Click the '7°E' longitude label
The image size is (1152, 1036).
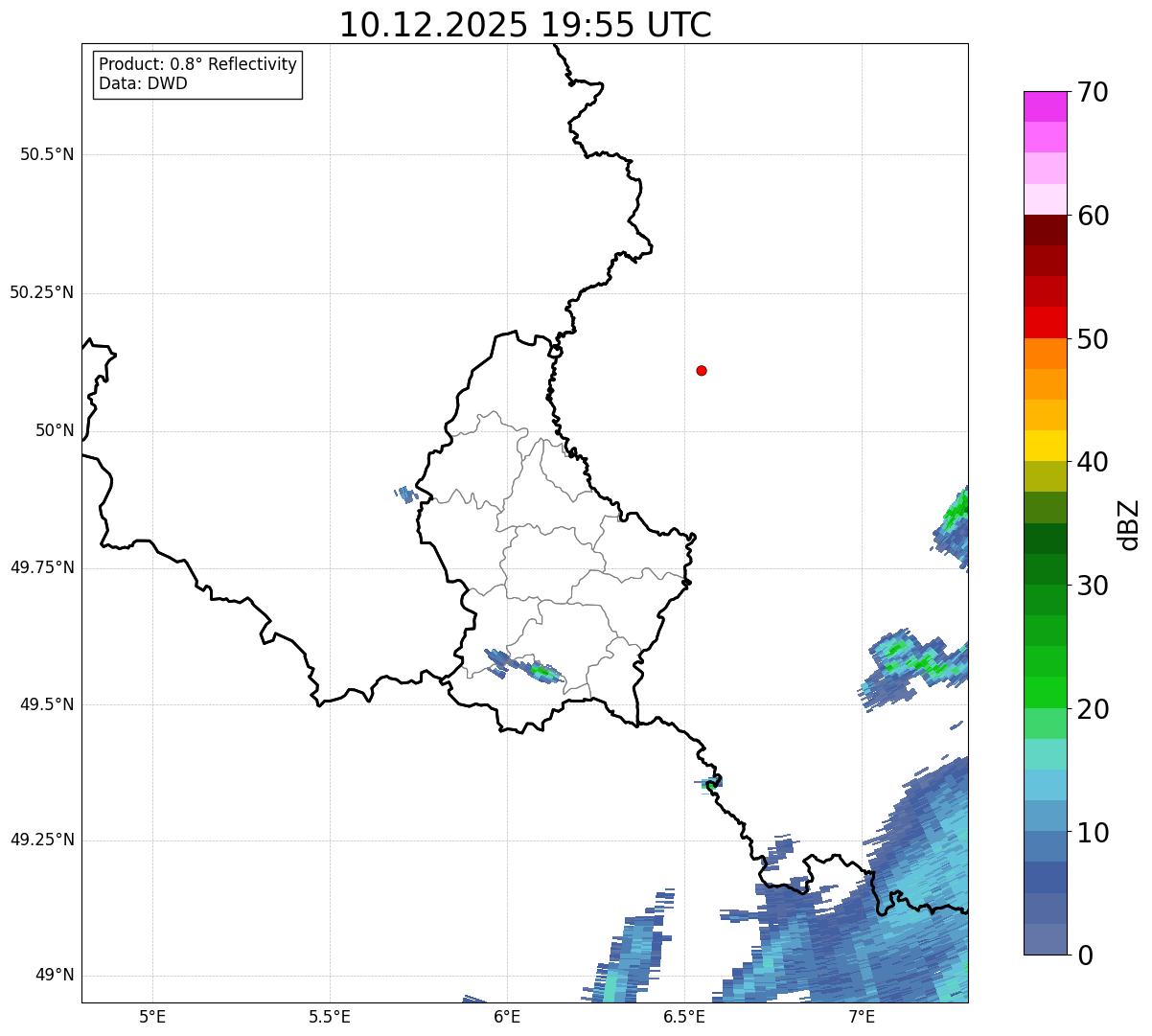click(862, 1017)
